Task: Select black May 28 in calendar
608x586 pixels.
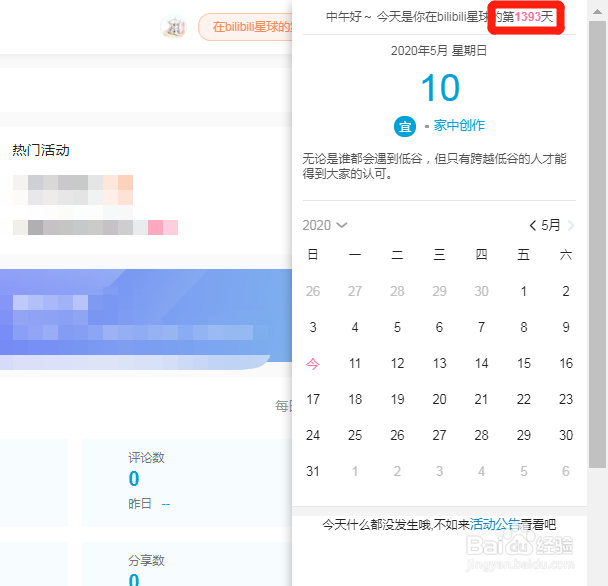Action: (481, 436)
